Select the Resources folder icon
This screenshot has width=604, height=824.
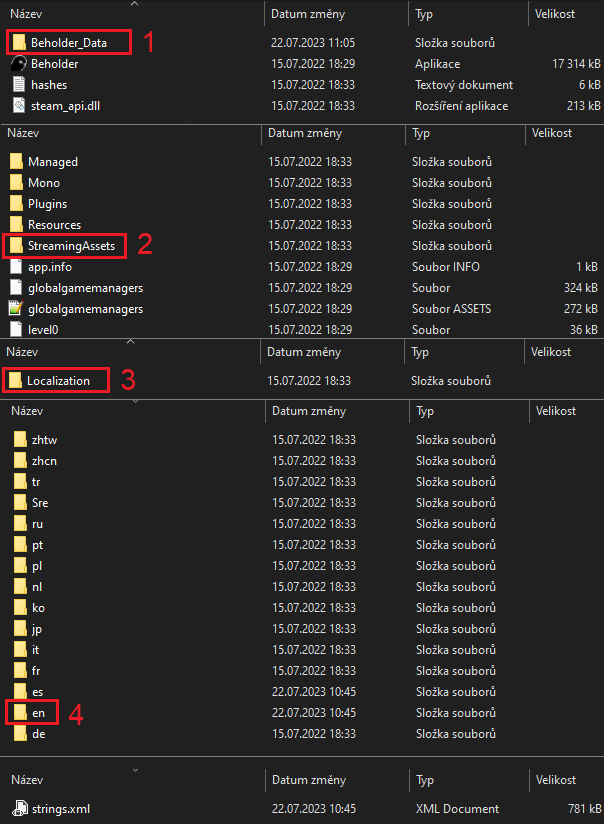click(x=16, y=224)
